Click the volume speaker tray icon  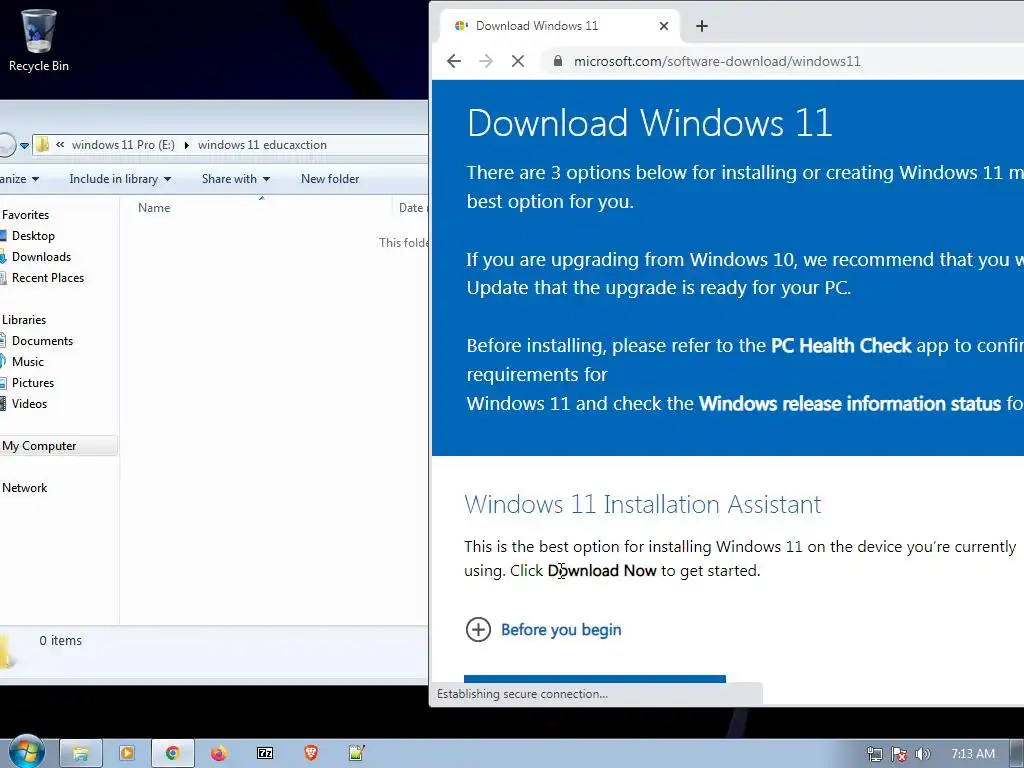click(922, 754)
